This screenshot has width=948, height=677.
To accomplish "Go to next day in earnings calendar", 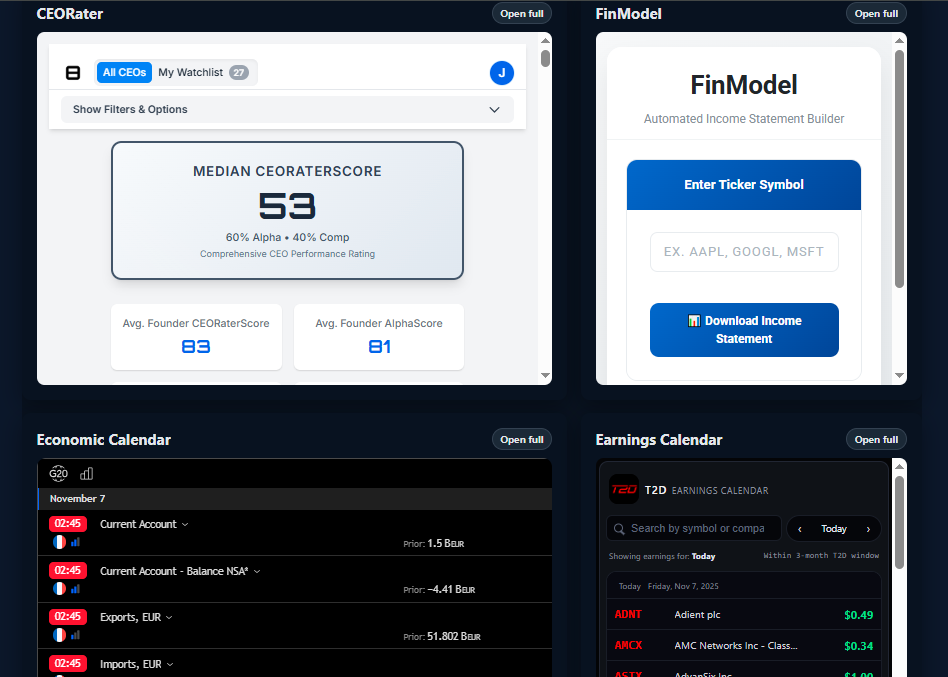I will pyautogui.click(x=868, y=529).
